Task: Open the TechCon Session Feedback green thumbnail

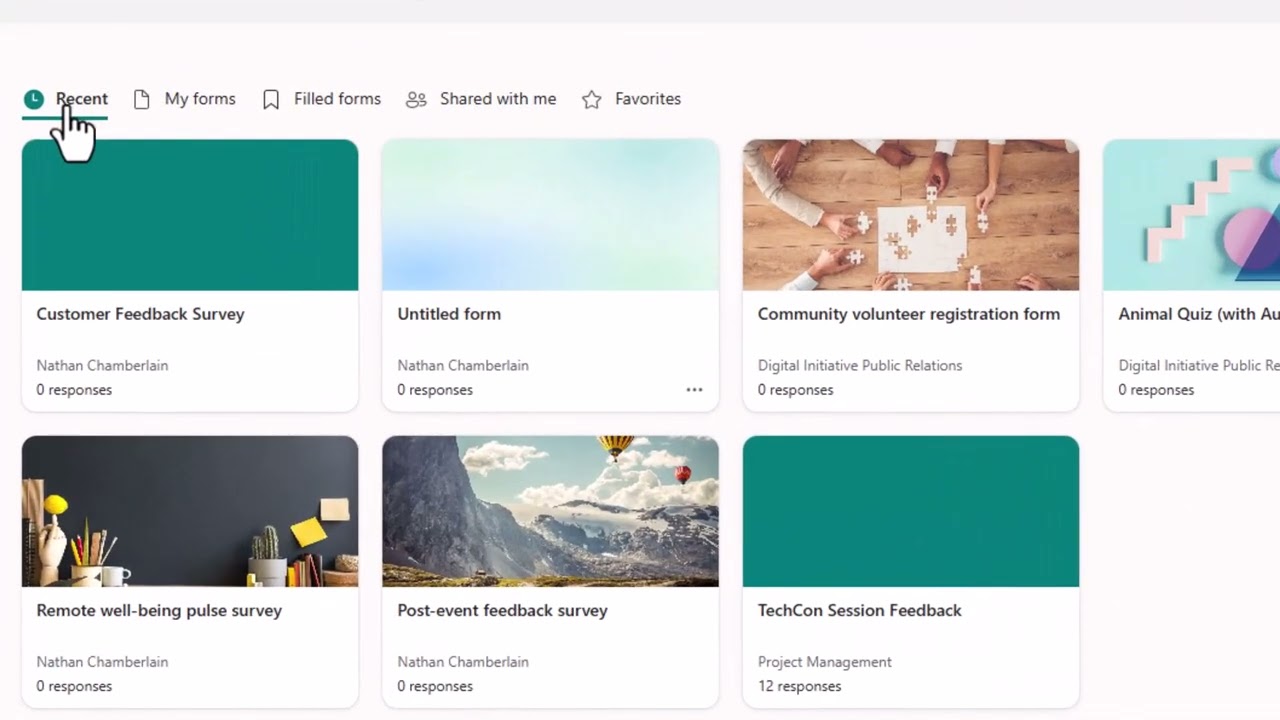Action: (x=911, y=511)
